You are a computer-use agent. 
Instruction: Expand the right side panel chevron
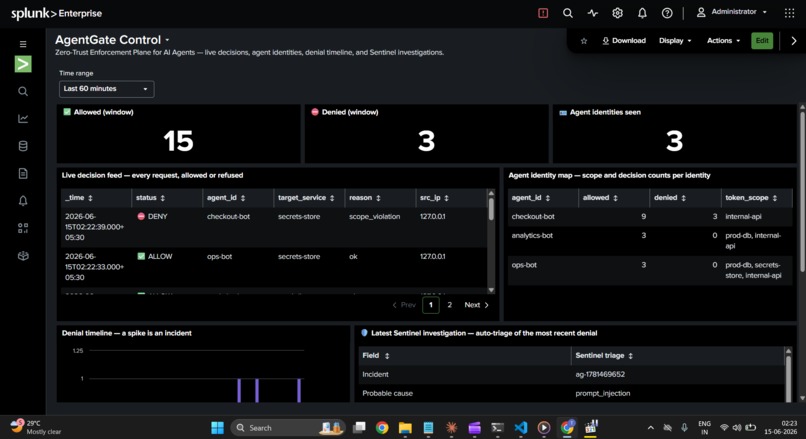(794, 41)
